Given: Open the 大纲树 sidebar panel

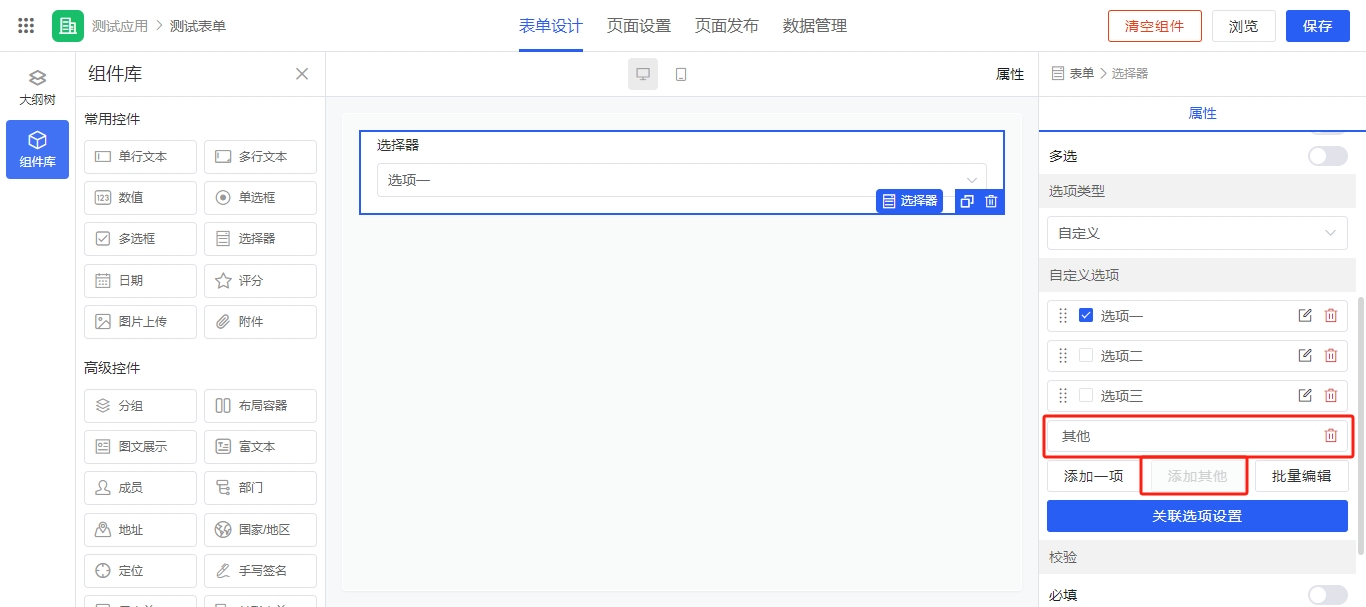Looking at the screenshot, I should coord(37,88).
